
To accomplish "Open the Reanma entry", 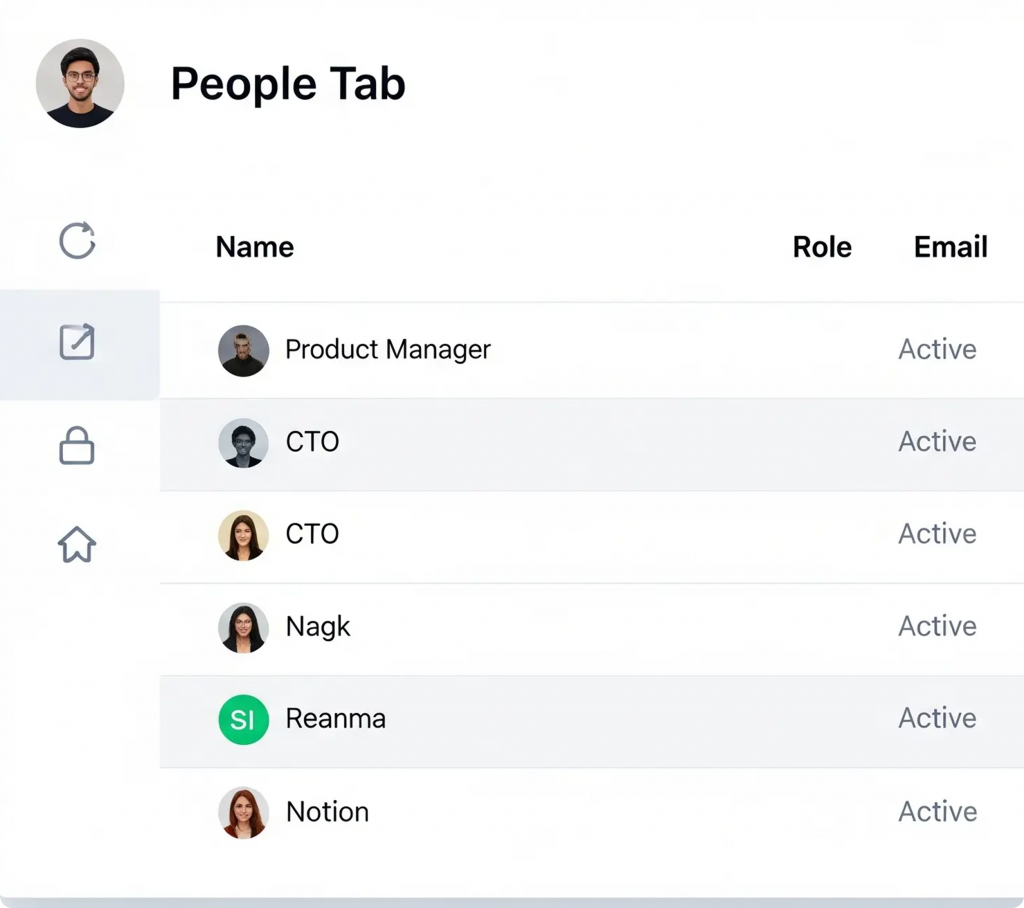I will click(x=336, y=719).
